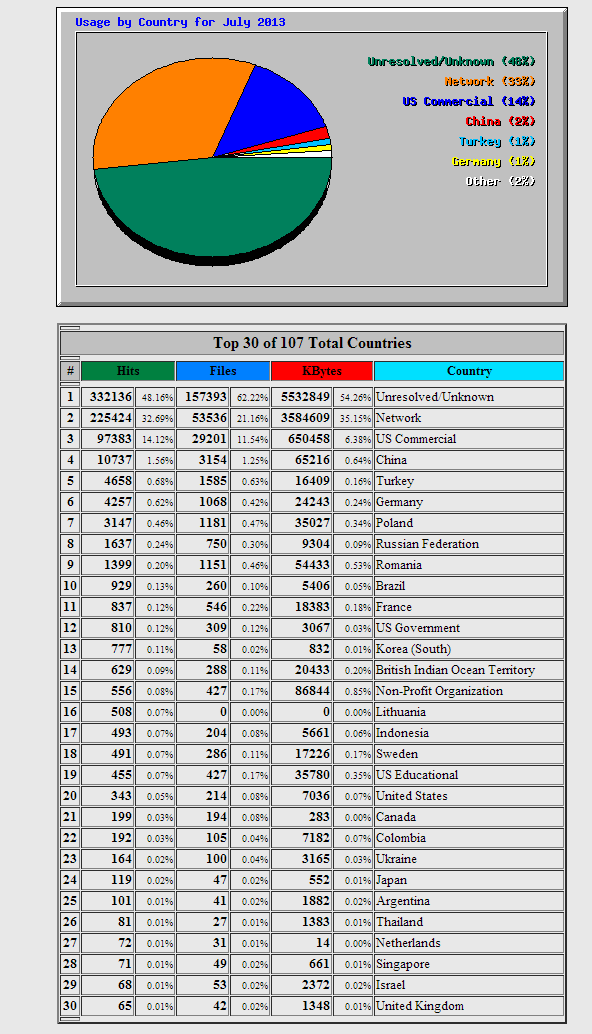Click the green Hits column header
The height and width of the screenshot is (1034, 592).
[x=128, y=371]
